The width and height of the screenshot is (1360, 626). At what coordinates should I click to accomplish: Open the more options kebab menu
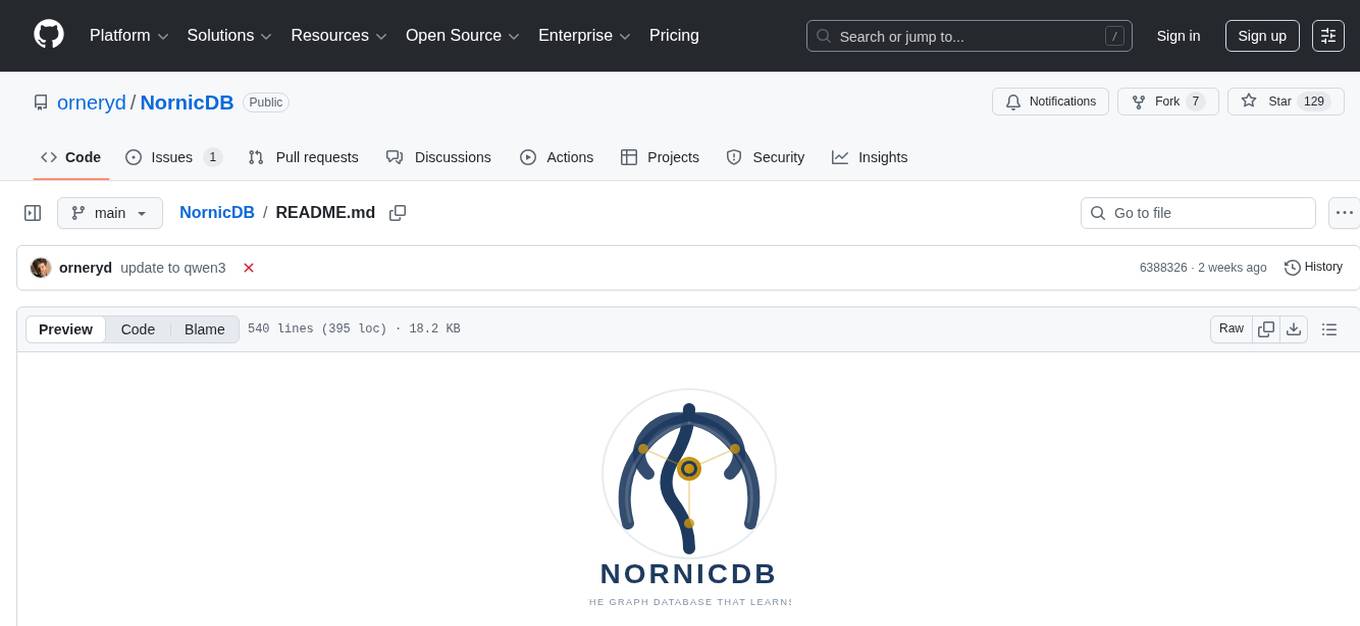point(1344,212)
